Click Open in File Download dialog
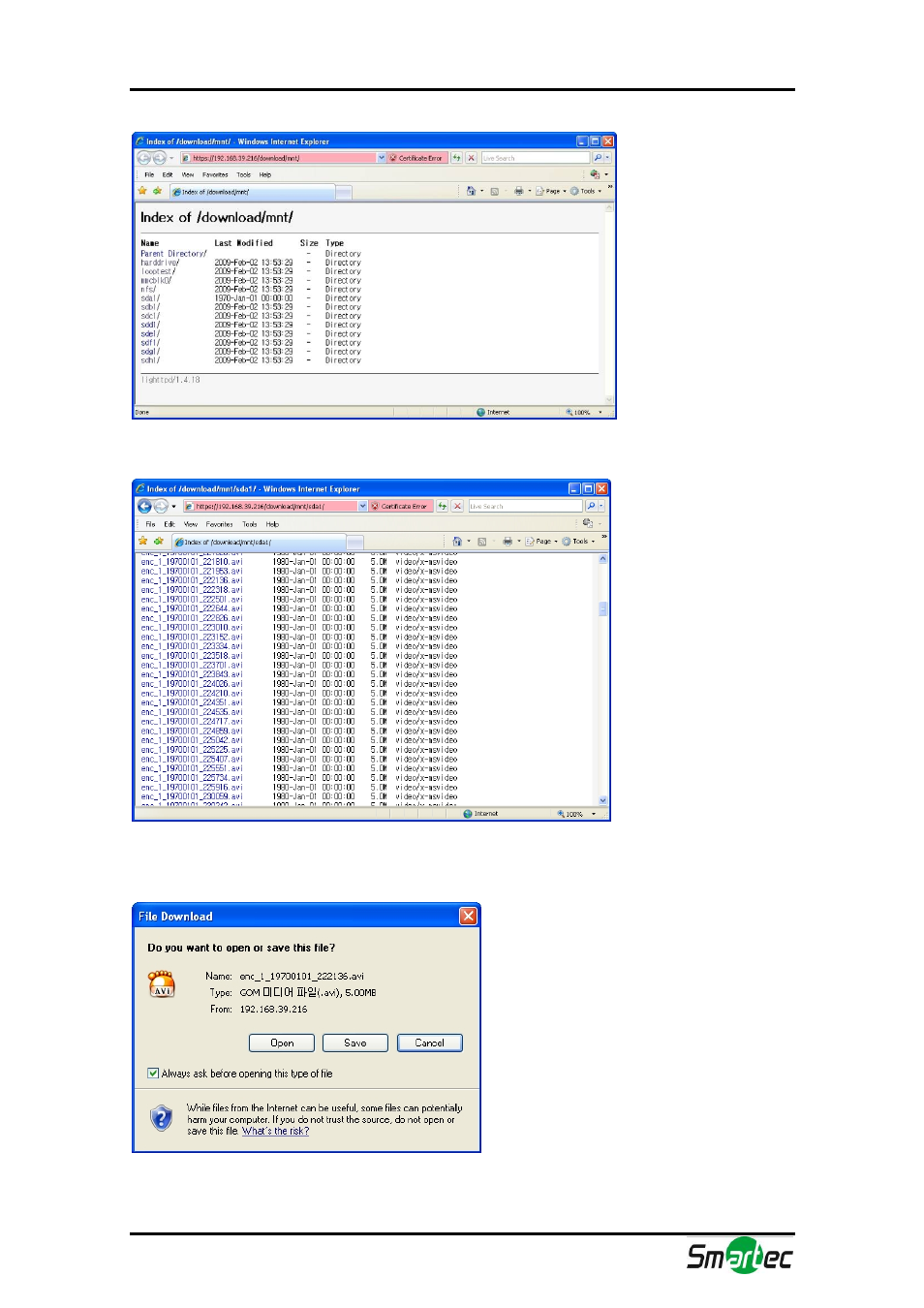The width and height of the screenshot is (924, 1308). [282, 1043]
